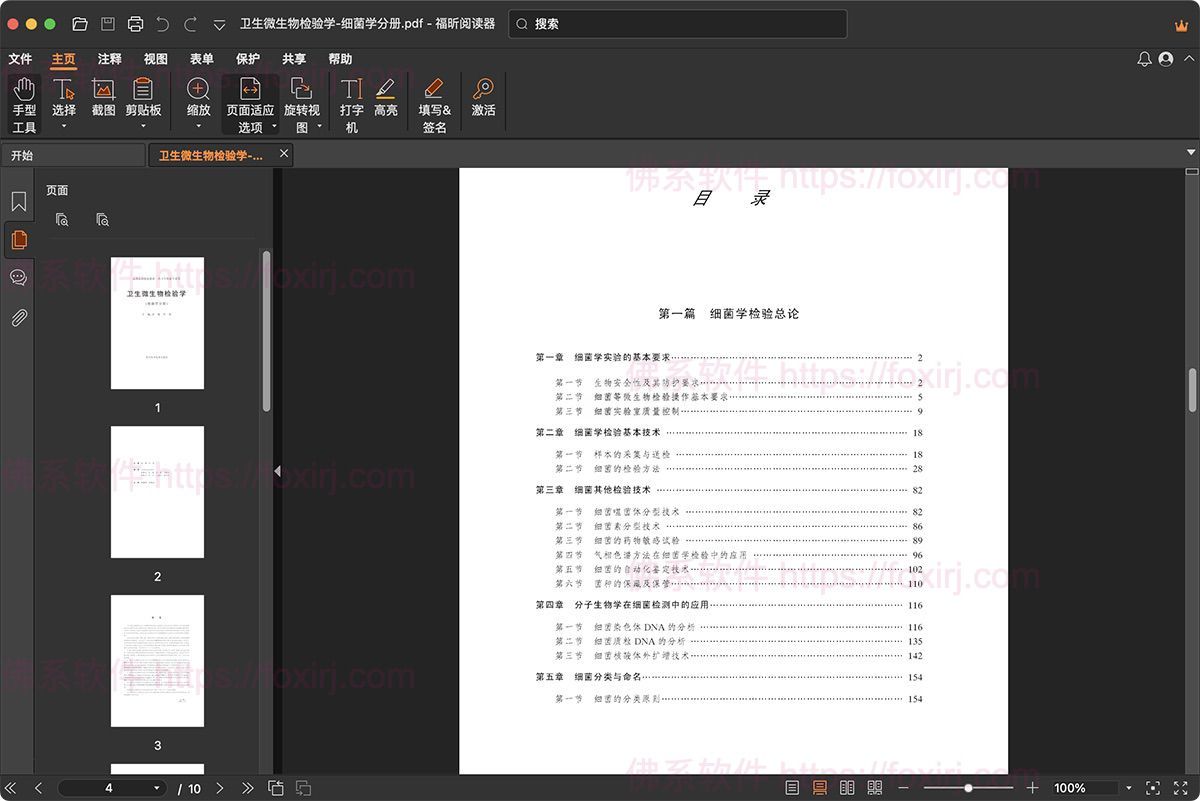Print the document using the printer icon
This screenshot has height=801, width=1200.
click(x=136, y=24)
